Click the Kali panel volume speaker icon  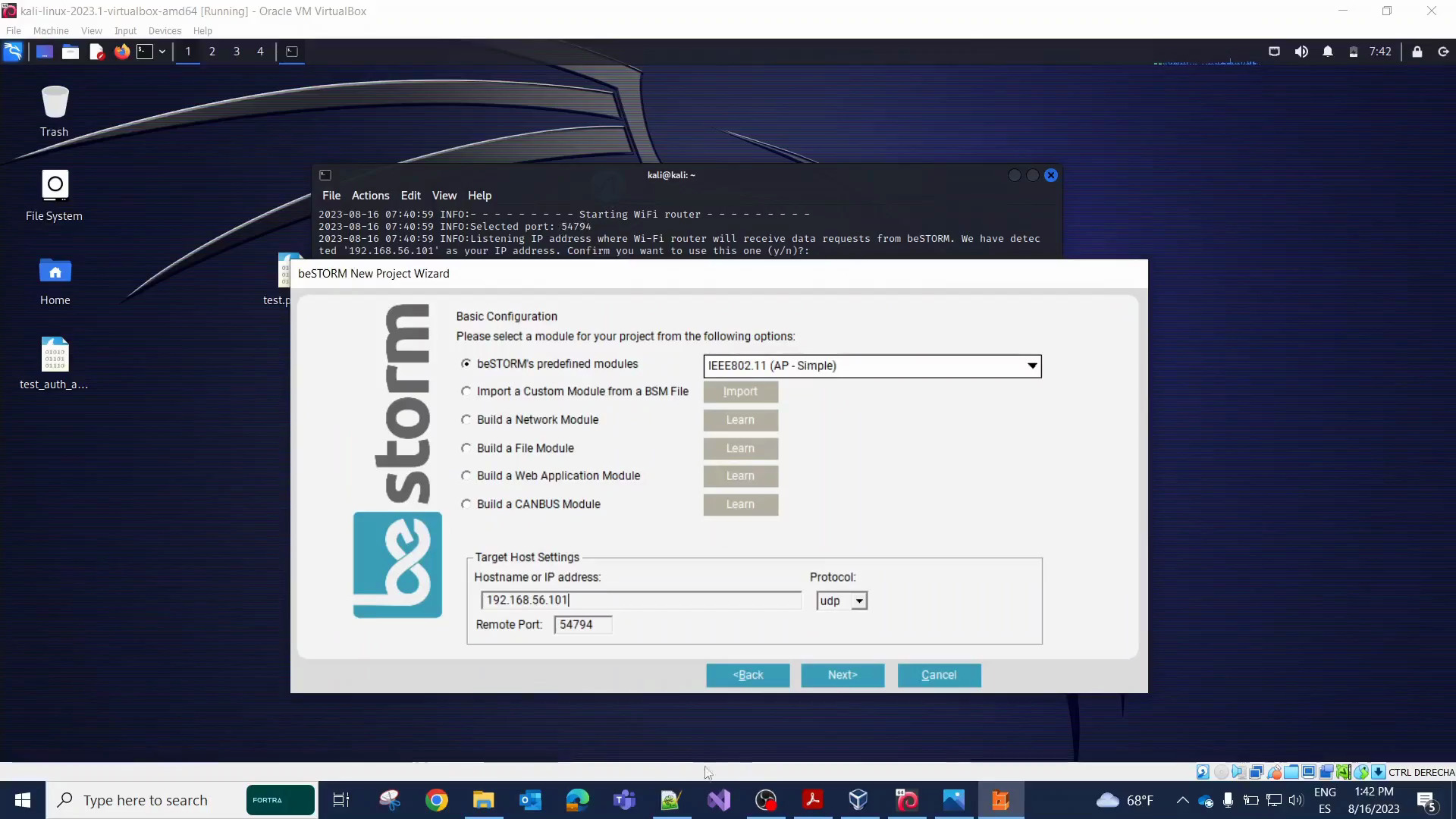click(1301, 52)
